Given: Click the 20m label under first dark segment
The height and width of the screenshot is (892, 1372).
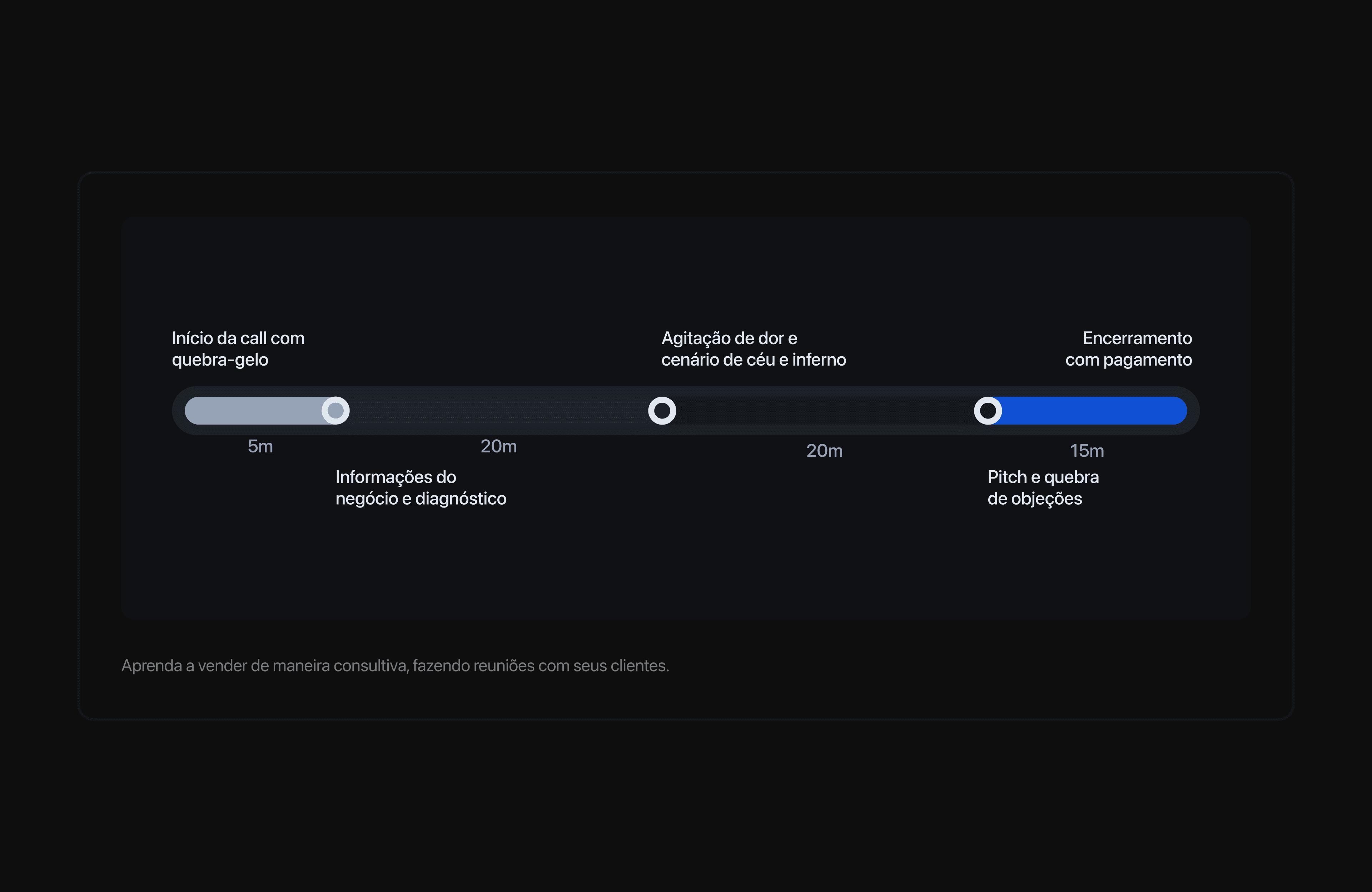Looking at the screenshot, I should pos(499,446).
